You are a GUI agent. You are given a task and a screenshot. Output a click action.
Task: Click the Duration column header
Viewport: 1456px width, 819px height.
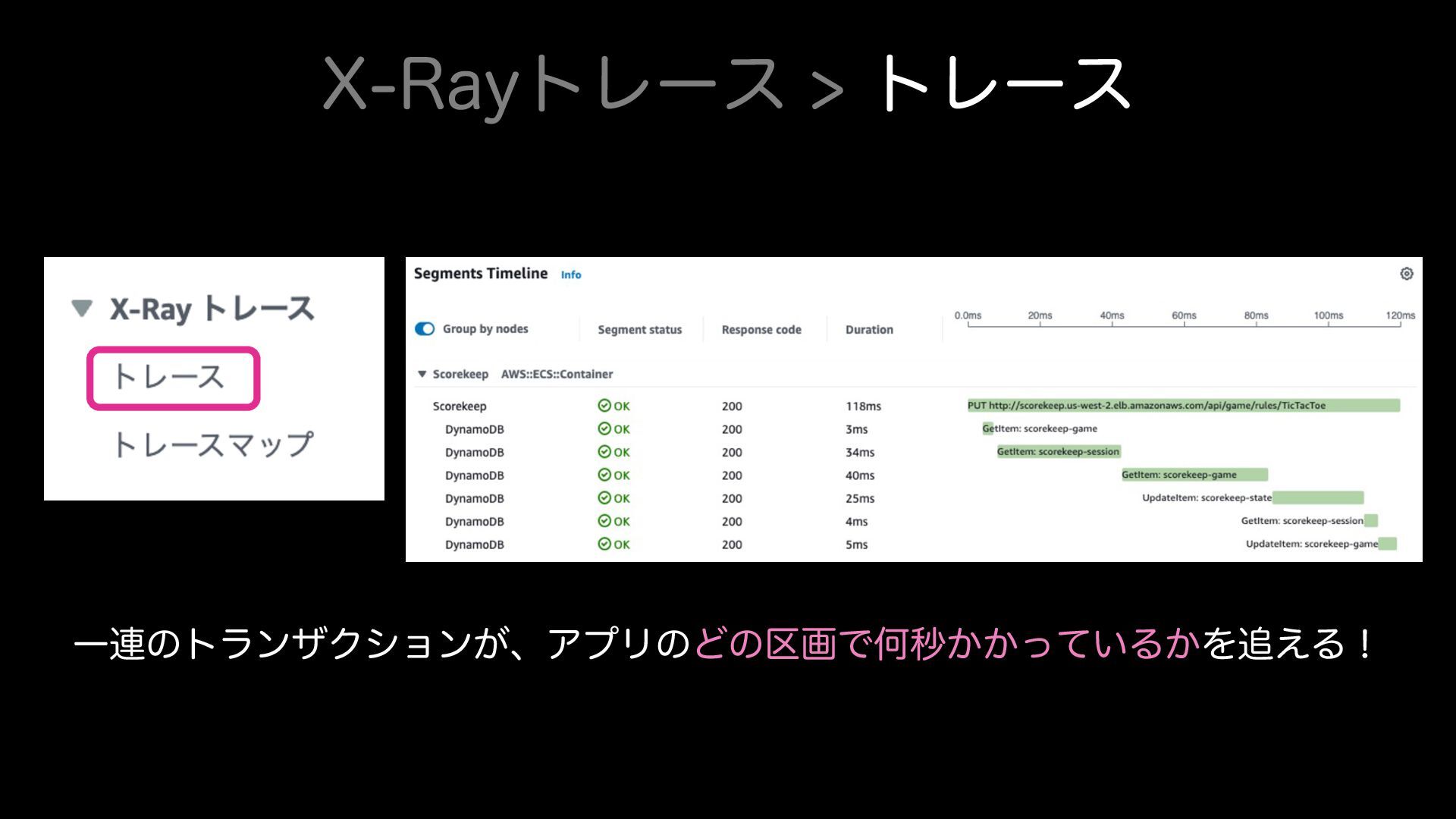(x=869, y=330)
